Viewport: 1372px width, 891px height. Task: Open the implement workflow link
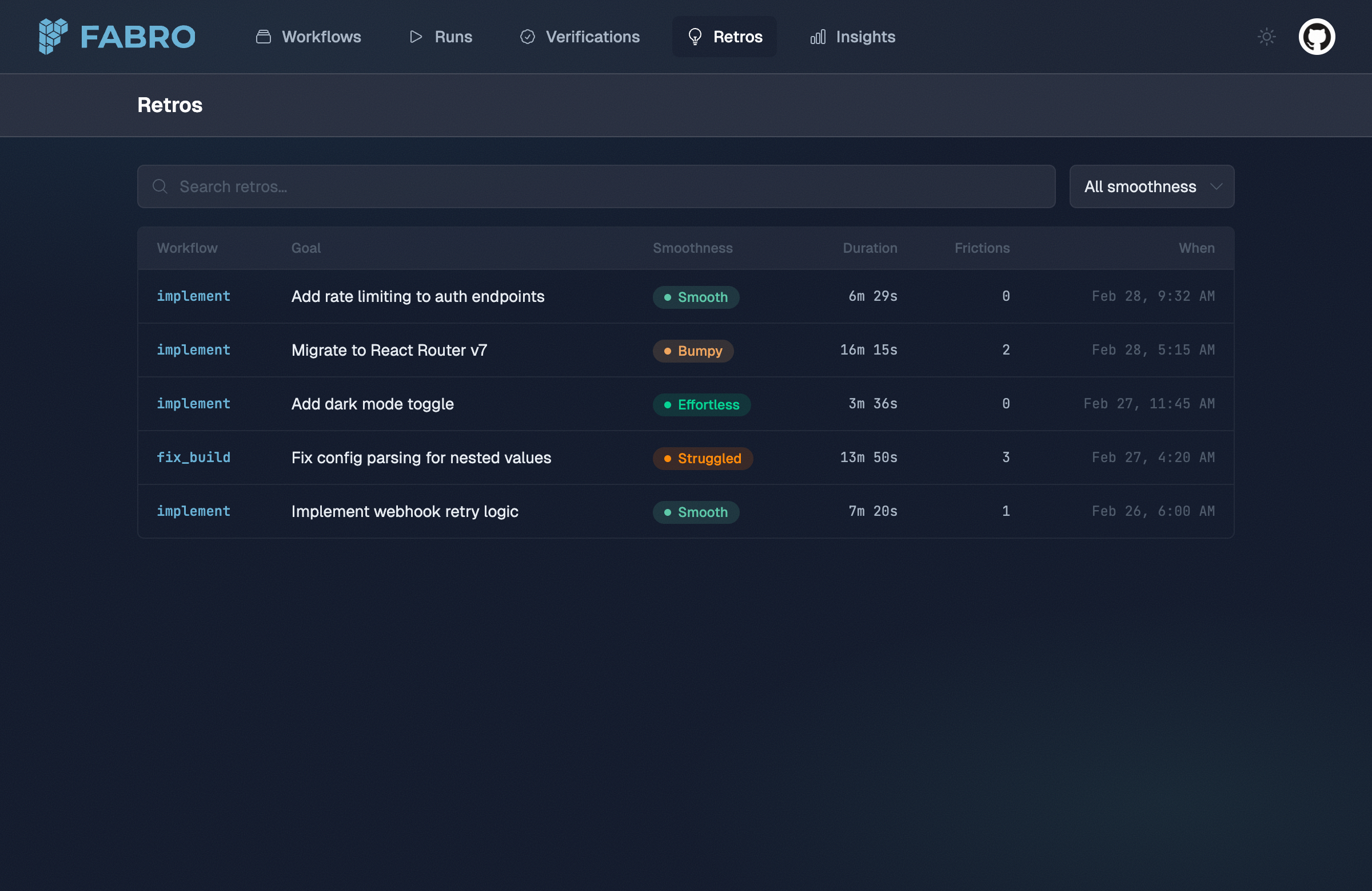(x=193, y=296)
